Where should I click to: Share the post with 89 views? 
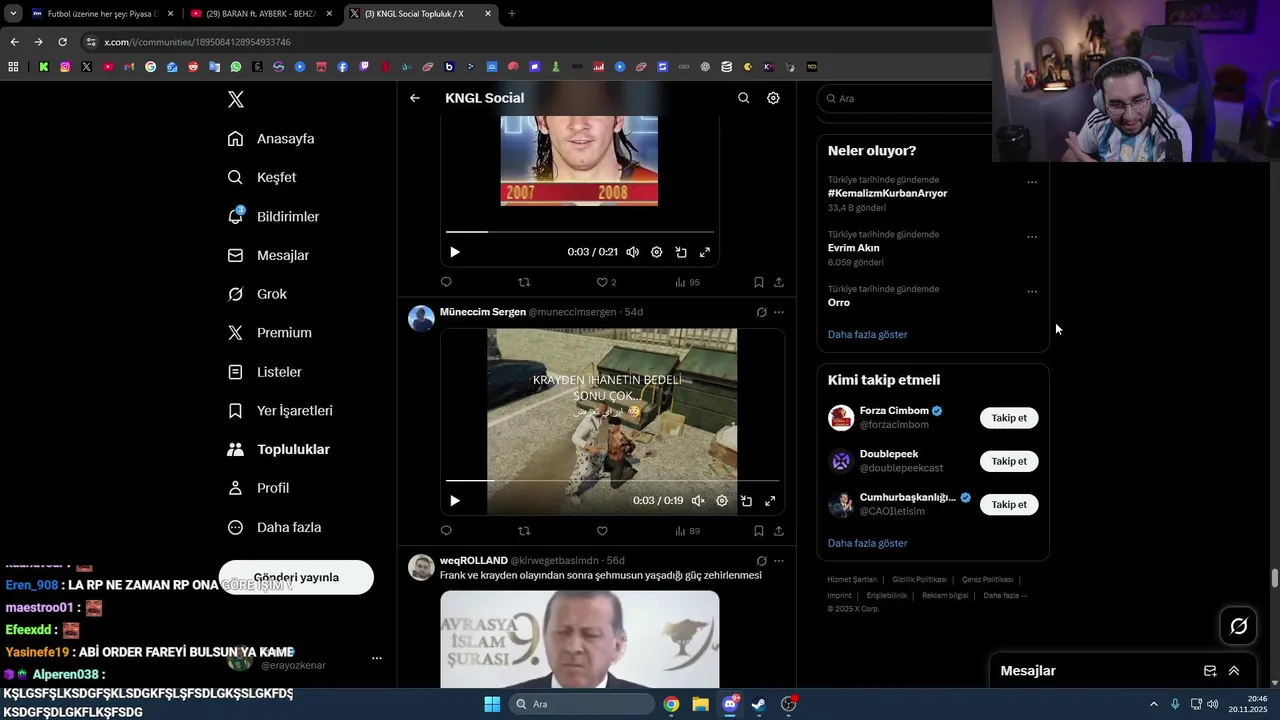pos(779,531)
